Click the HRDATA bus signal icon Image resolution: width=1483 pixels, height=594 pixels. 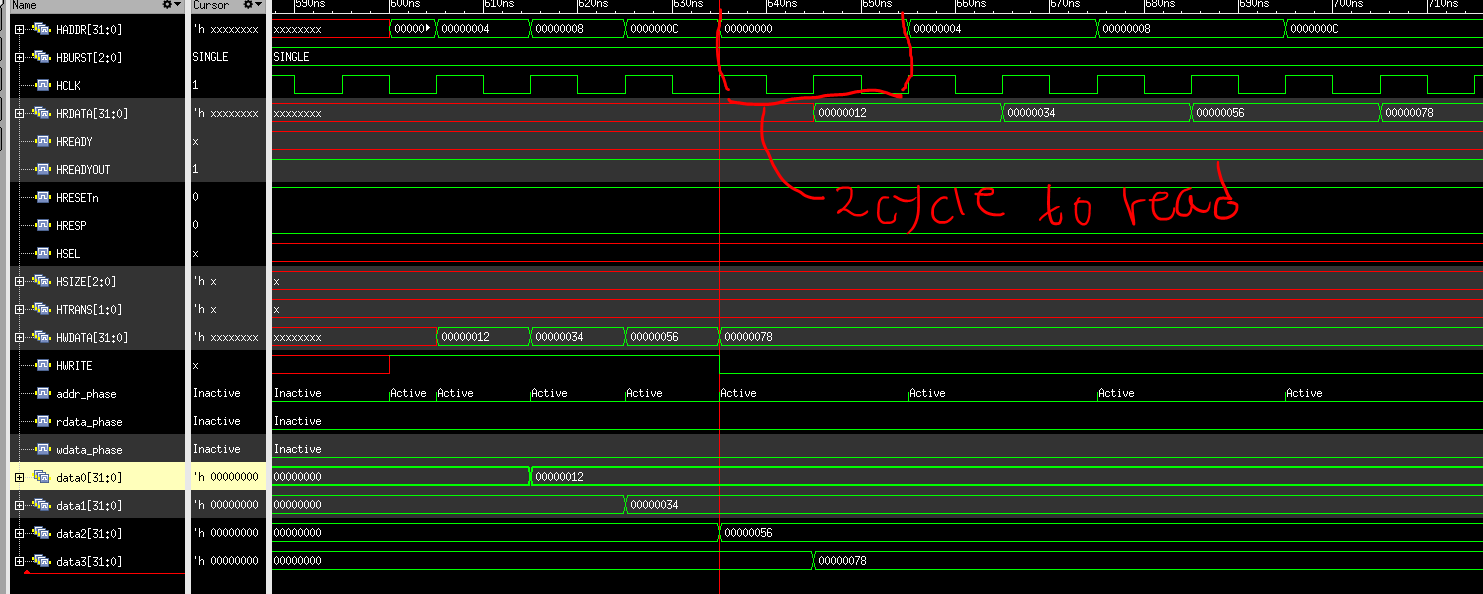coord(41,113)
